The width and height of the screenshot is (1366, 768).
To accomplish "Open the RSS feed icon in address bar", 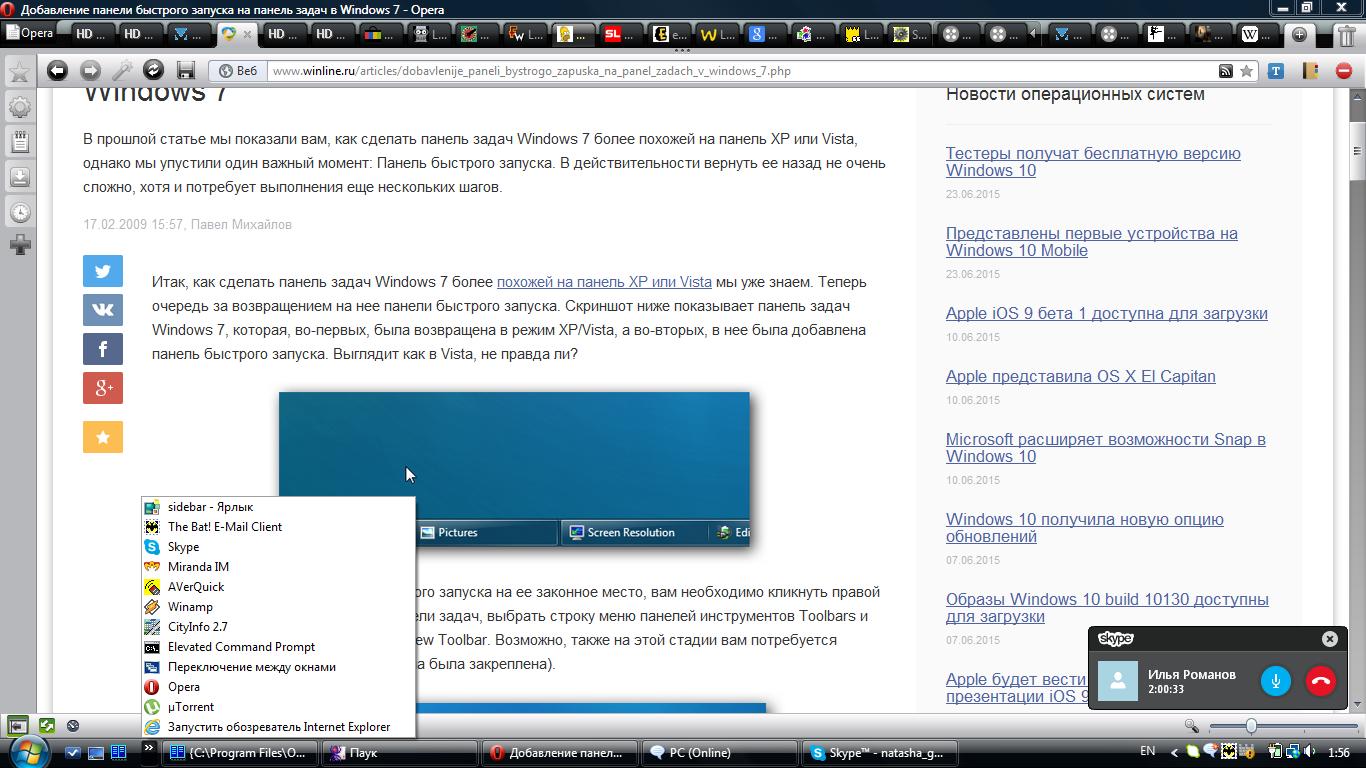I will [x=1225, y=71].
